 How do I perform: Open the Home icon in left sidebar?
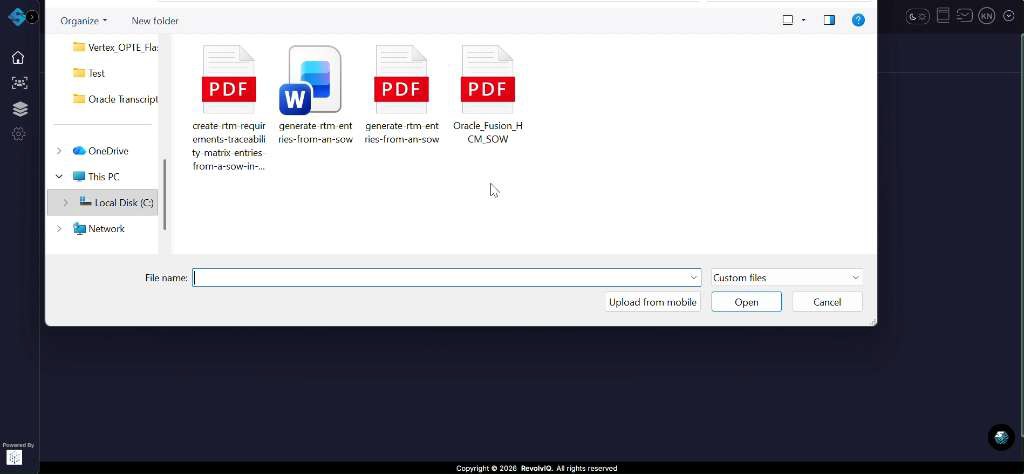coord(18,58)
